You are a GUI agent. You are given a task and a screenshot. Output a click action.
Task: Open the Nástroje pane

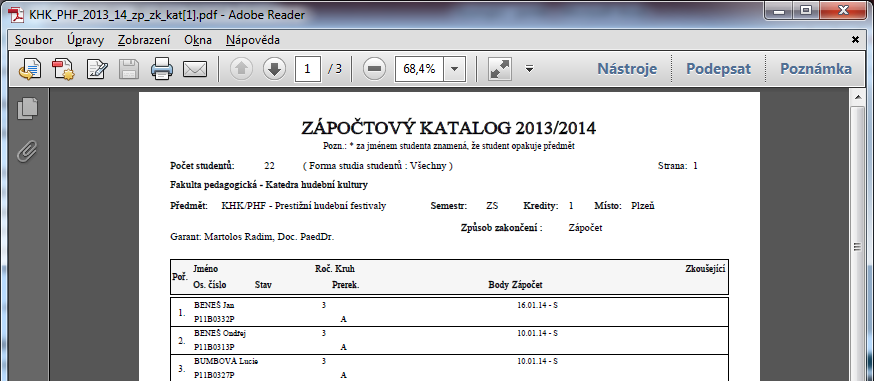[x=627, y=69]
